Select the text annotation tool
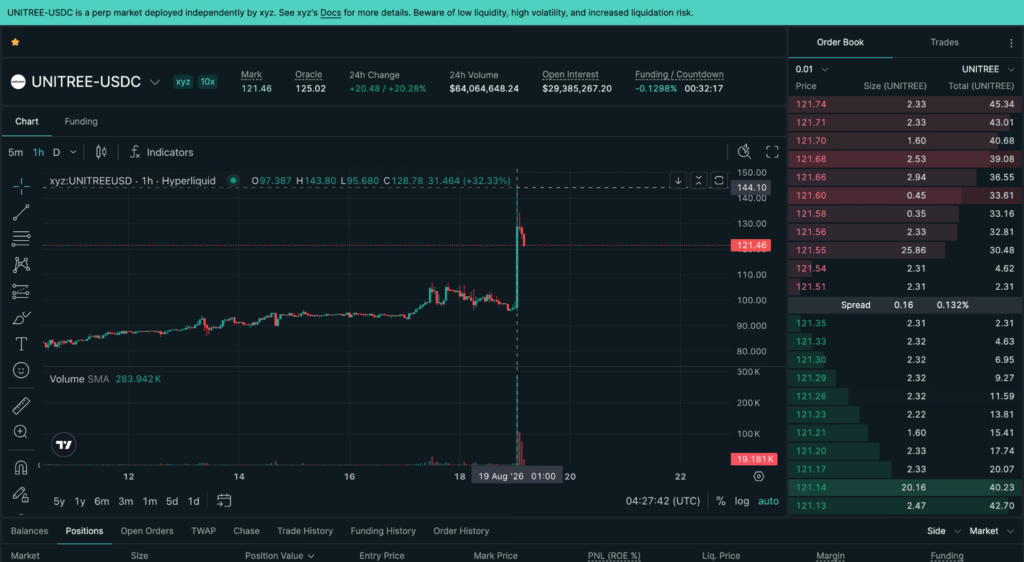This screenshot has width=1024, height=562. point(21,344)
